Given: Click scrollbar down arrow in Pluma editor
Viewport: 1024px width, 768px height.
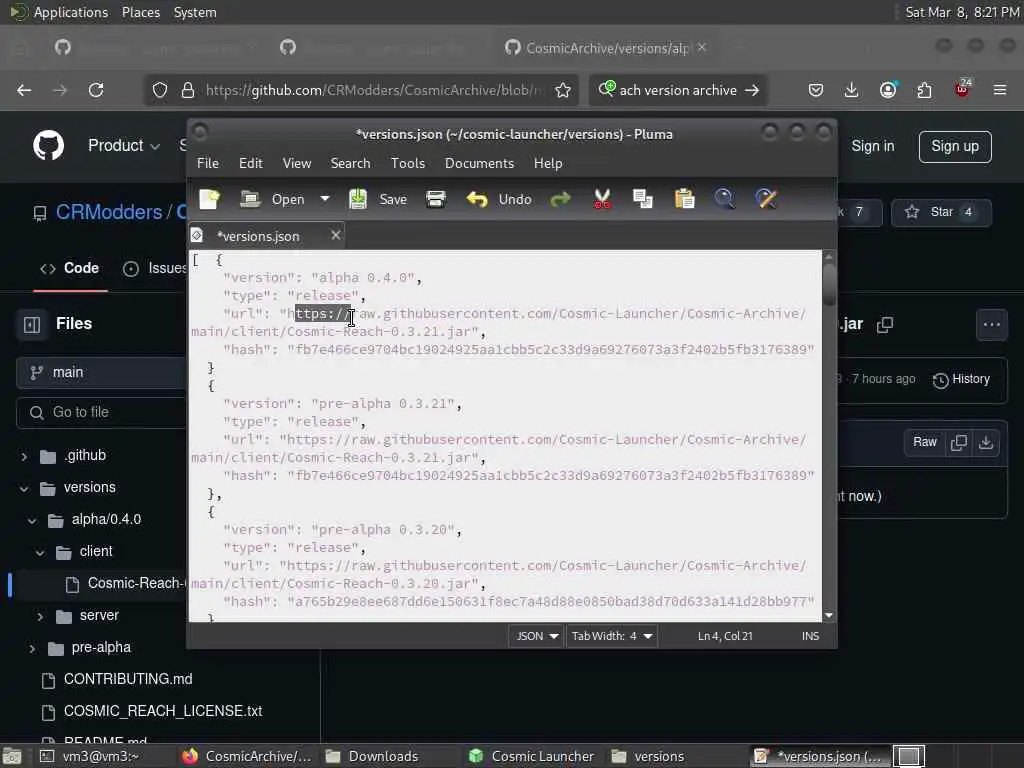Looking at the screenshot, I should click(x=829, y=615).
